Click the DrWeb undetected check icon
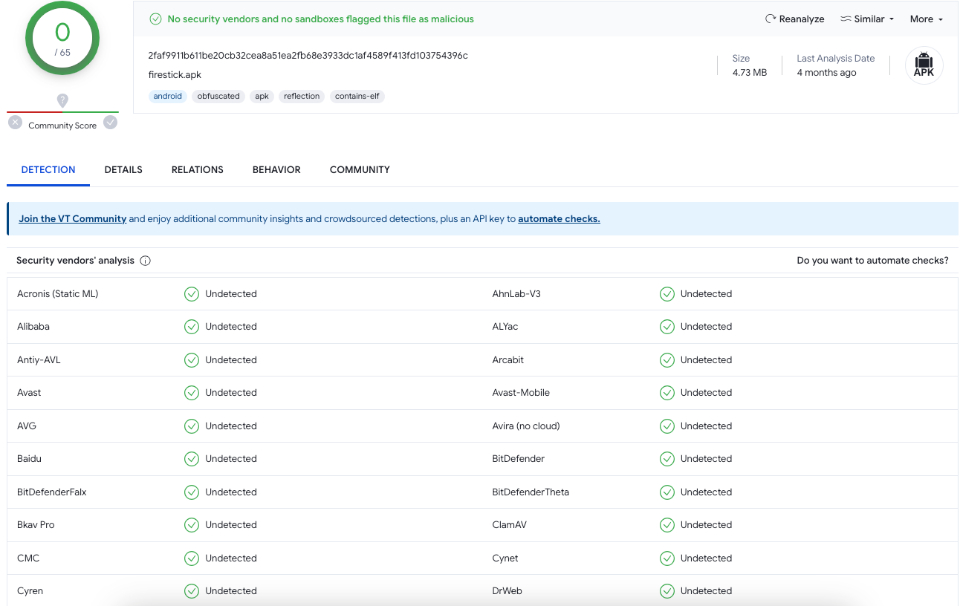 (667, 591)
